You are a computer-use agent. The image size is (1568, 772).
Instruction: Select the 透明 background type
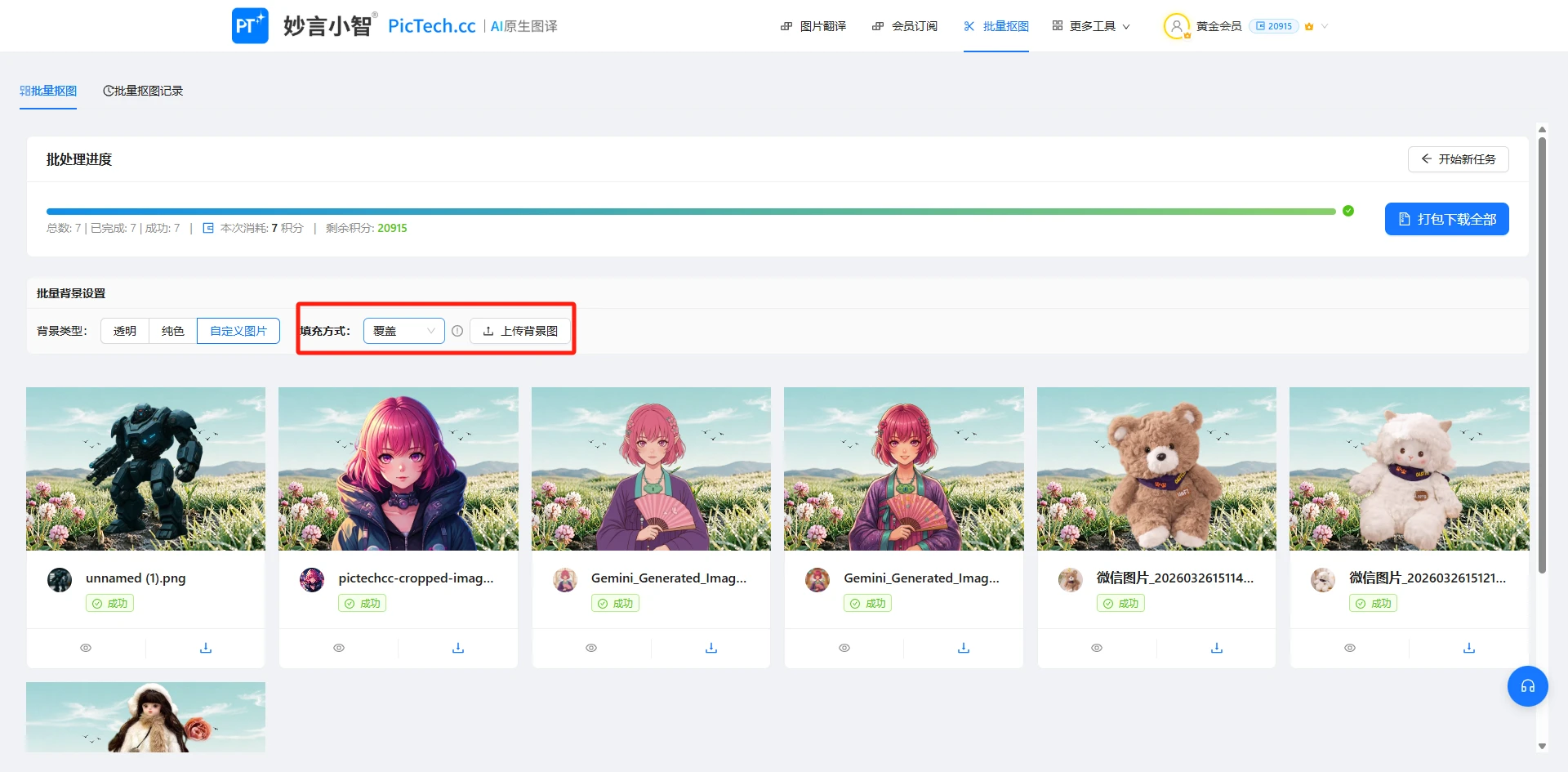(125, 331)
